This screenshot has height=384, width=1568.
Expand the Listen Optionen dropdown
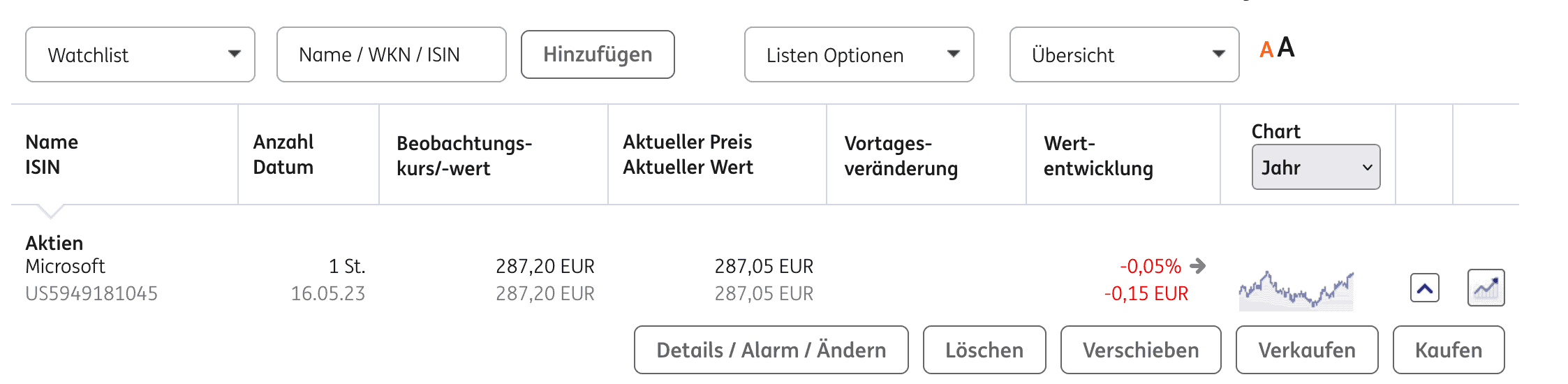[859, 54]
